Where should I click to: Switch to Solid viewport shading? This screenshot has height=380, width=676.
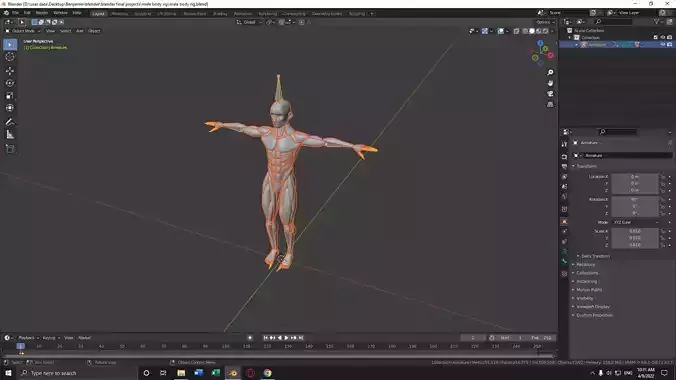click(532, 31)
